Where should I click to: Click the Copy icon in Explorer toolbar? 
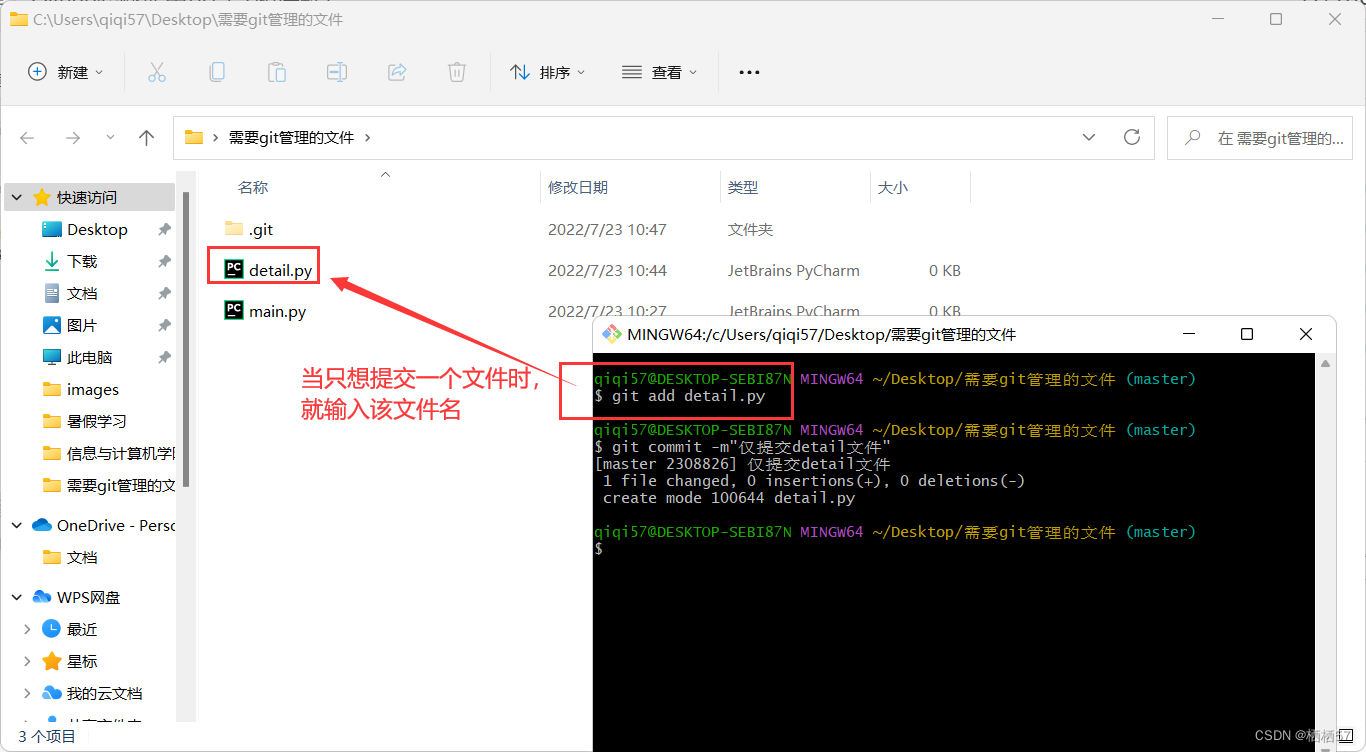(217, 72)
